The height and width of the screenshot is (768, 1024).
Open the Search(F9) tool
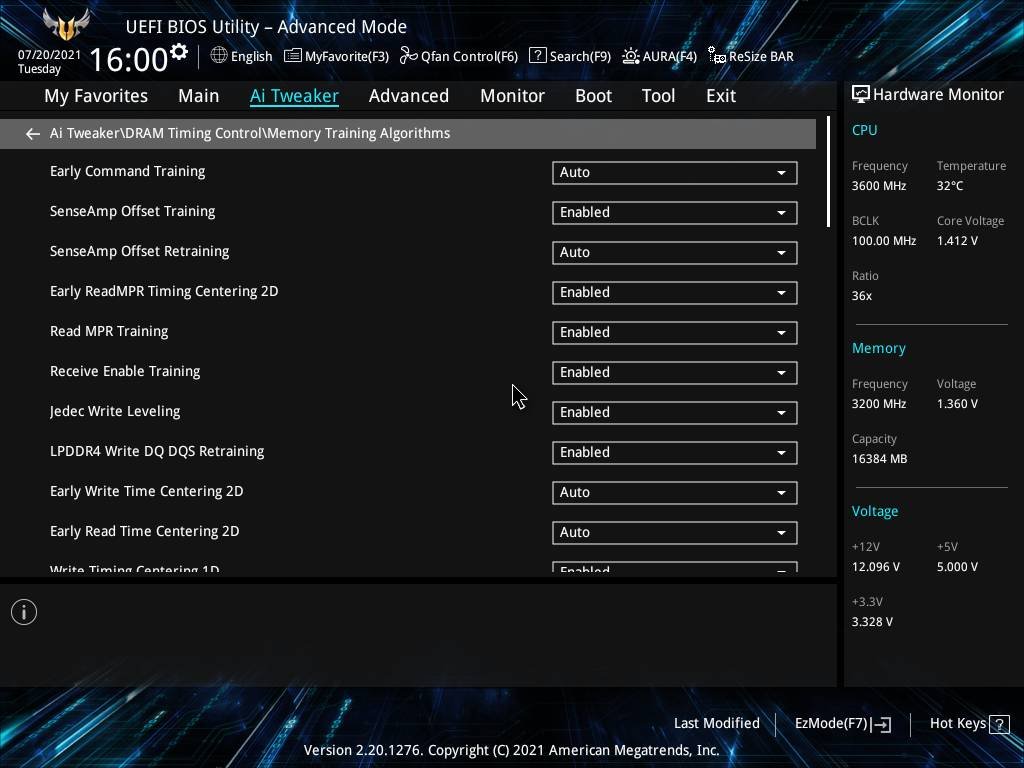(x=569, y=56)
